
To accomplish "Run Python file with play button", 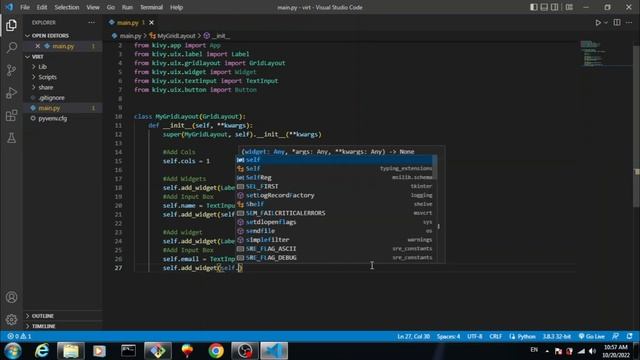I will click(598, 22).
